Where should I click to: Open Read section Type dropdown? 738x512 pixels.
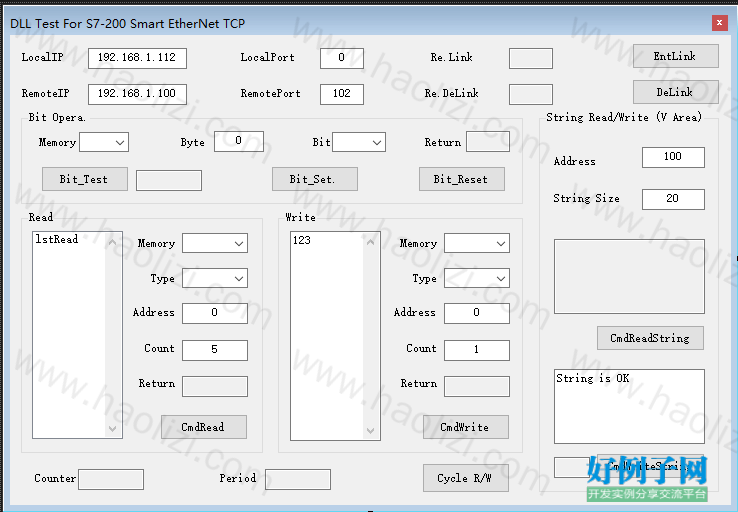pyautogui.click(x=215, y=278)
